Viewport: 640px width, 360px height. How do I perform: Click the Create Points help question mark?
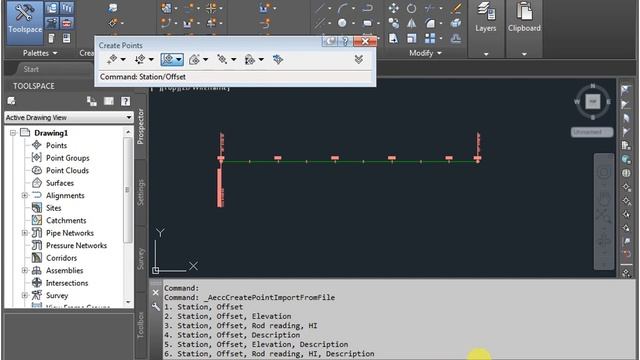pyautogui.click(x=345, y=41)
